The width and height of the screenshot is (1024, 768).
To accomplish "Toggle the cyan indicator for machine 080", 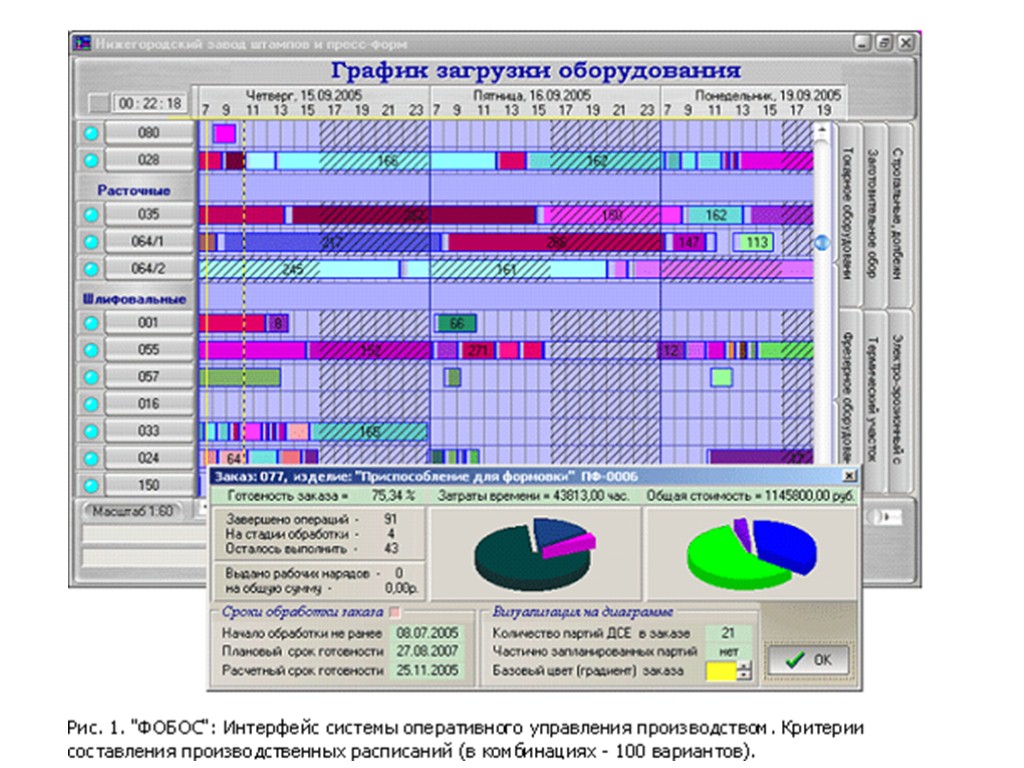I will [x=91, y=133].
